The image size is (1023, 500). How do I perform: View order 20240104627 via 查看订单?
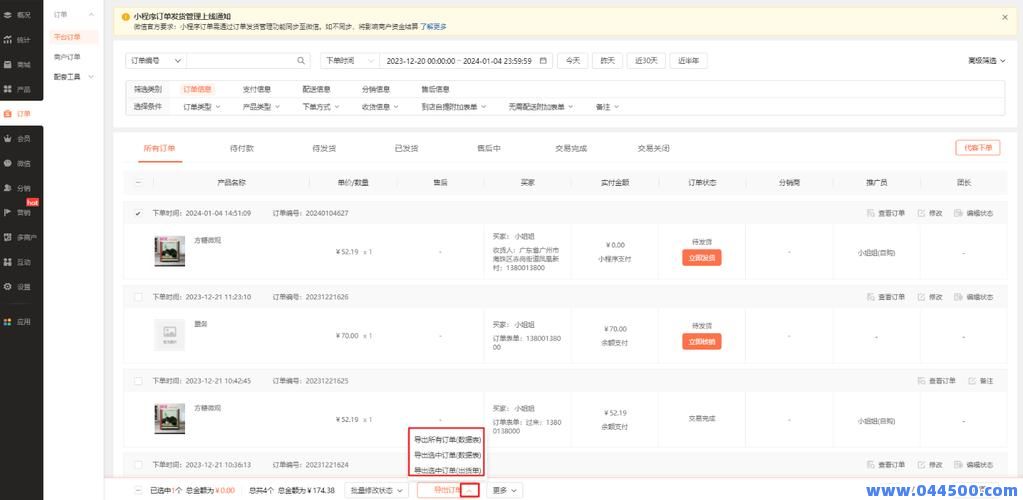point(885,213)
